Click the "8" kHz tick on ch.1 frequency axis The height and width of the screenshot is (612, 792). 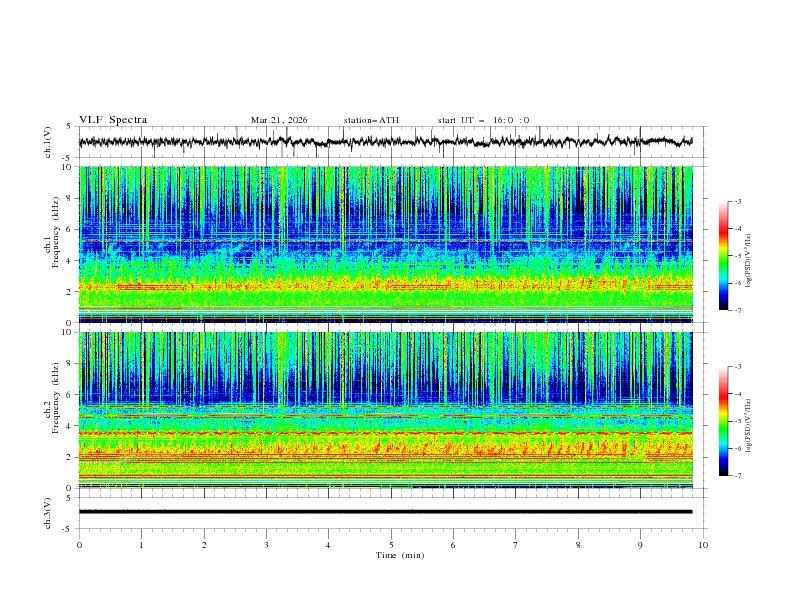[70, 198]
